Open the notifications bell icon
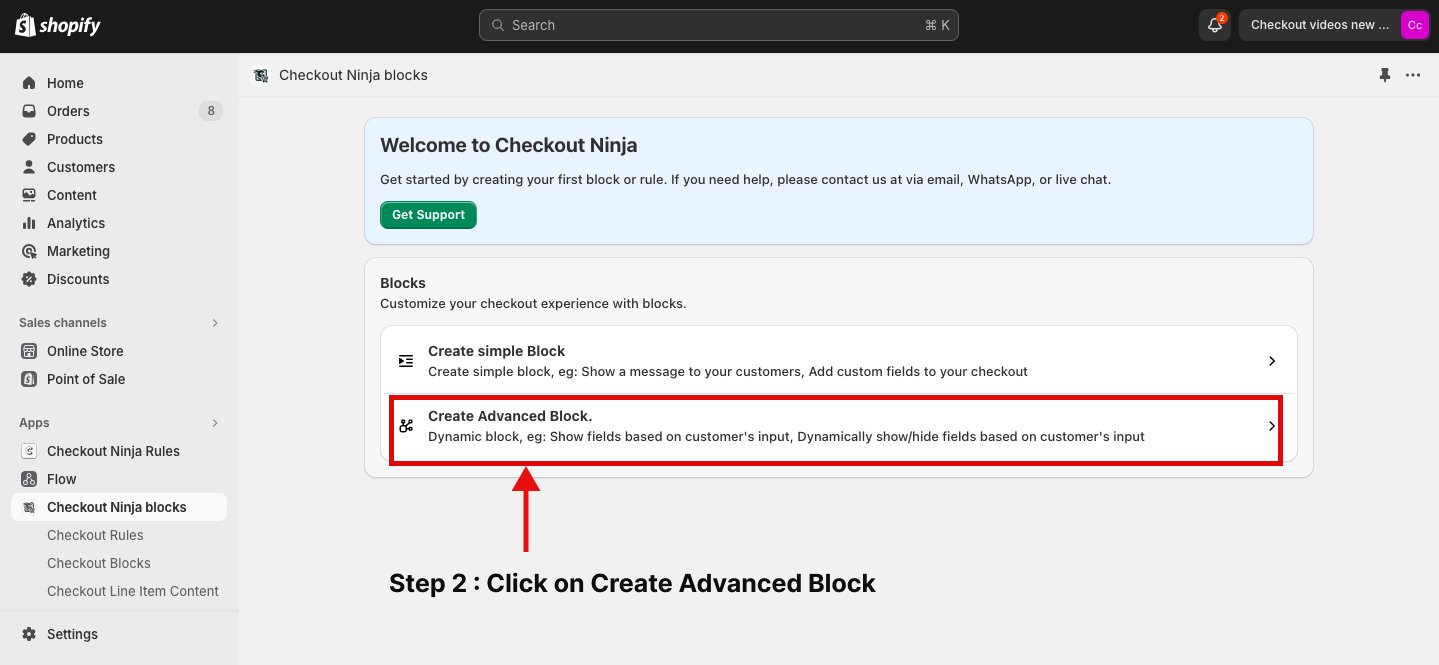 coord(1215,25)
